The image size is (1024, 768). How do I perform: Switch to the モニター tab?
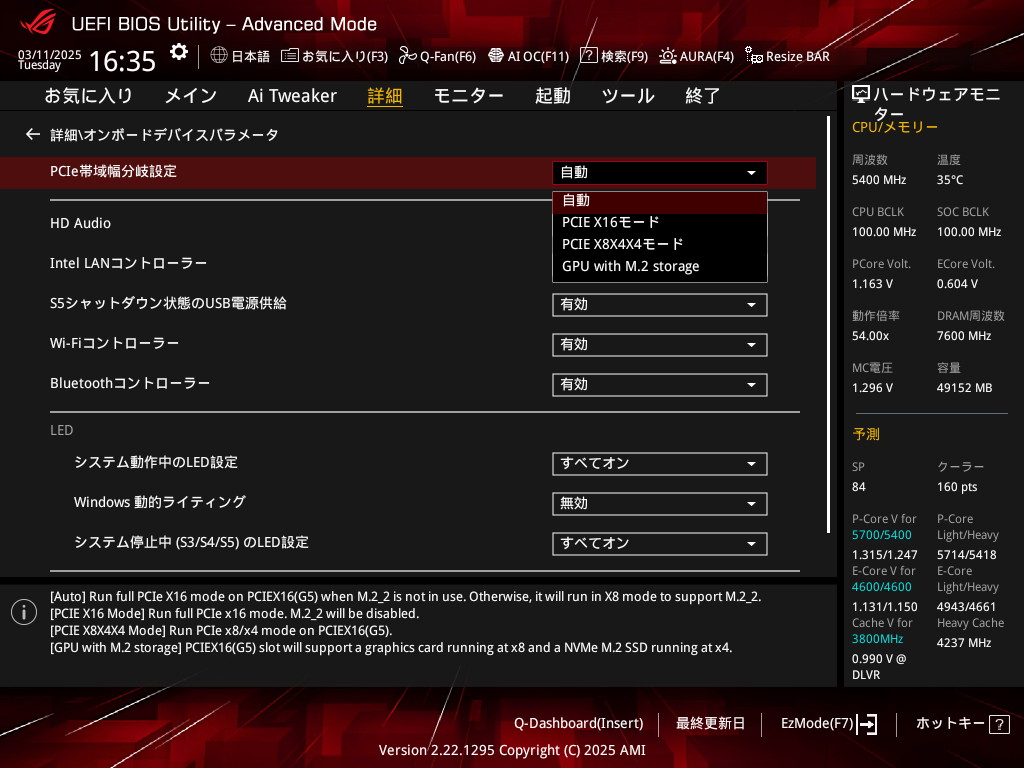[468, 96]
